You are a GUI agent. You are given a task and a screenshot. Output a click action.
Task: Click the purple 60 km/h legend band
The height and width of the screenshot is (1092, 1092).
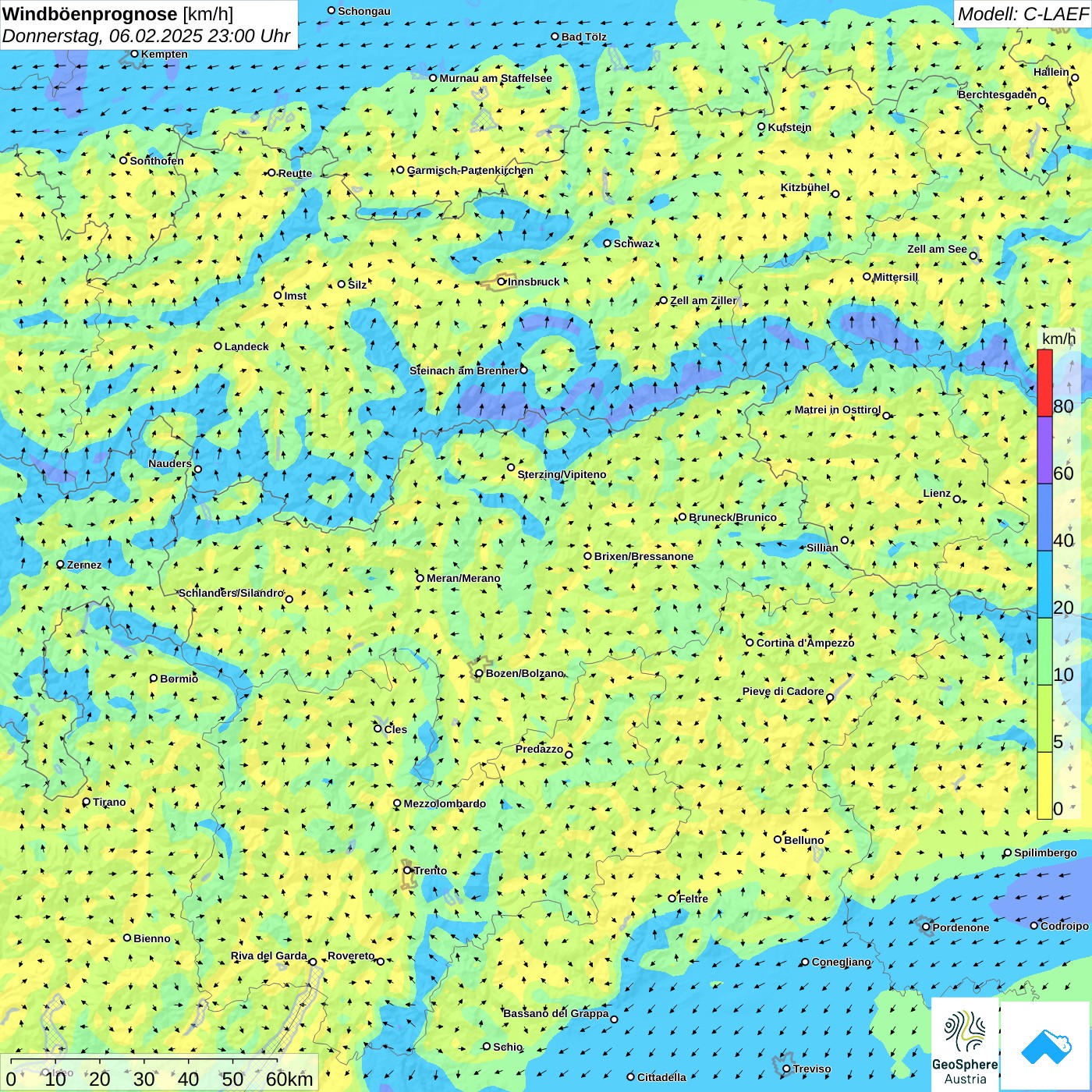1044,451
